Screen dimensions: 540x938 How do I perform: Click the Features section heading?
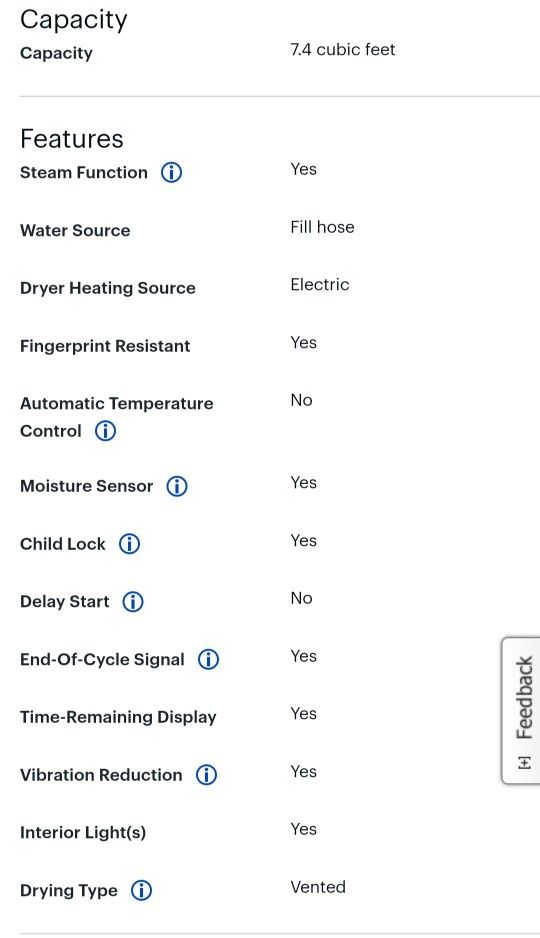[x=72, y=139]
